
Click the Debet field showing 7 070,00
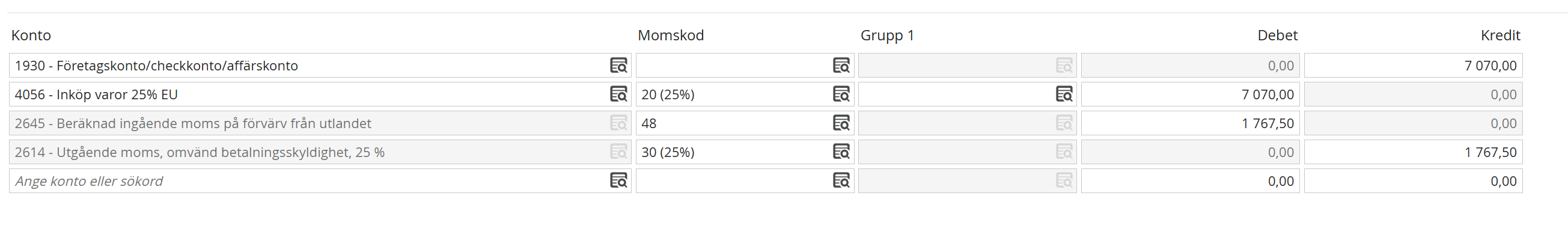pyautogui.click(x=1191, y=94)
